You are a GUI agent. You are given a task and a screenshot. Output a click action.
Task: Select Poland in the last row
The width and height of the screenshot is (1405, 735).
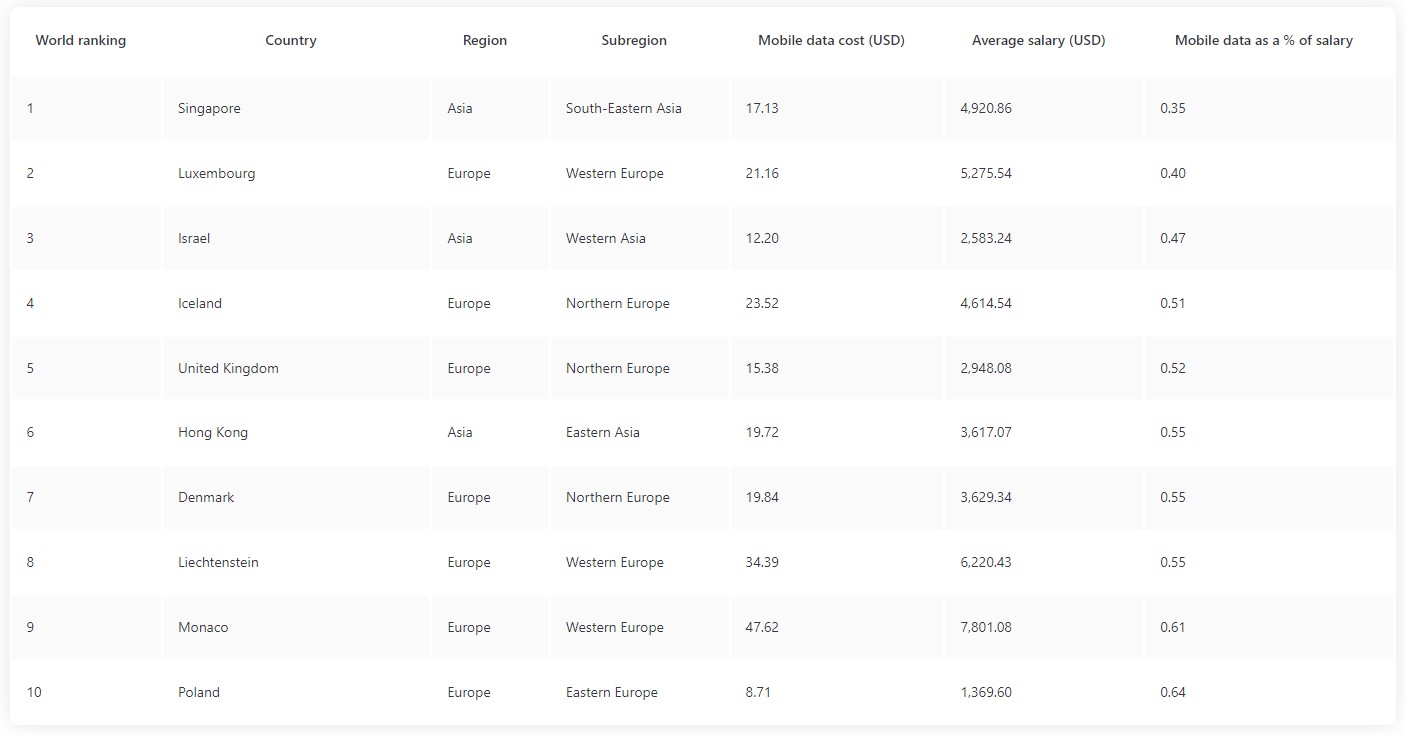click(x=199, y=693)
